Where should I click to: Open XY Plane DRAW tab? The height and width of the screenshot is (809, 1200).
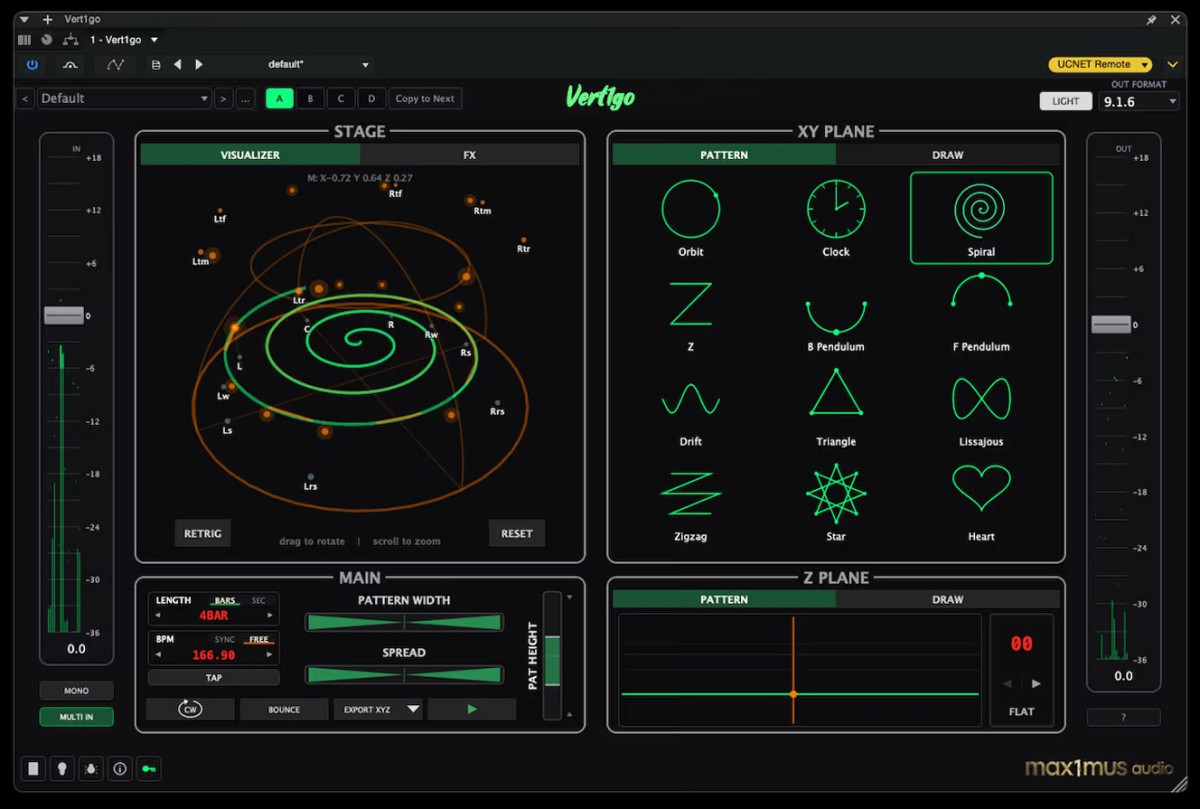[x=948, y=155]
